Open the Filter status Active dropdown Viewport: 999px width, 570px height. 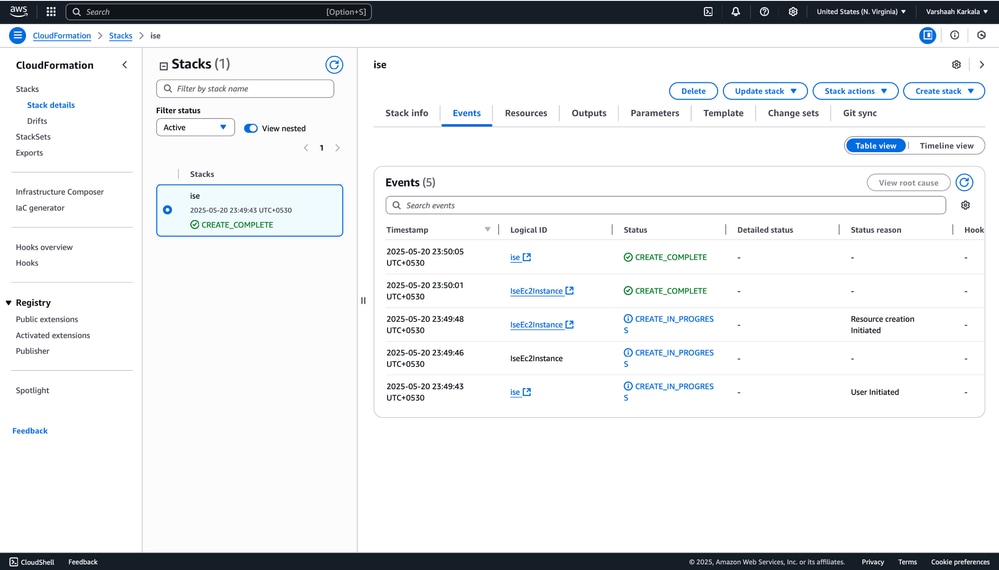tap(195, 128)
